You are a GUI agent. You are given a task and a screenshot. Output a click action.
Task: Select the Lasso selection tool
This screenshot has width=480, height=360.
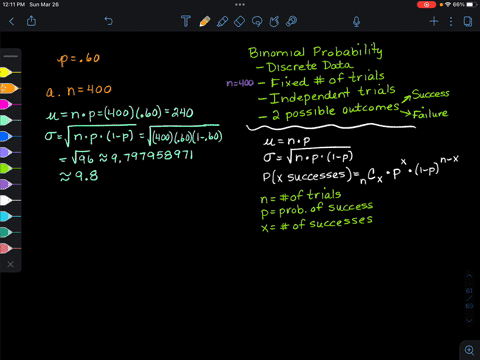pos(257,21)
